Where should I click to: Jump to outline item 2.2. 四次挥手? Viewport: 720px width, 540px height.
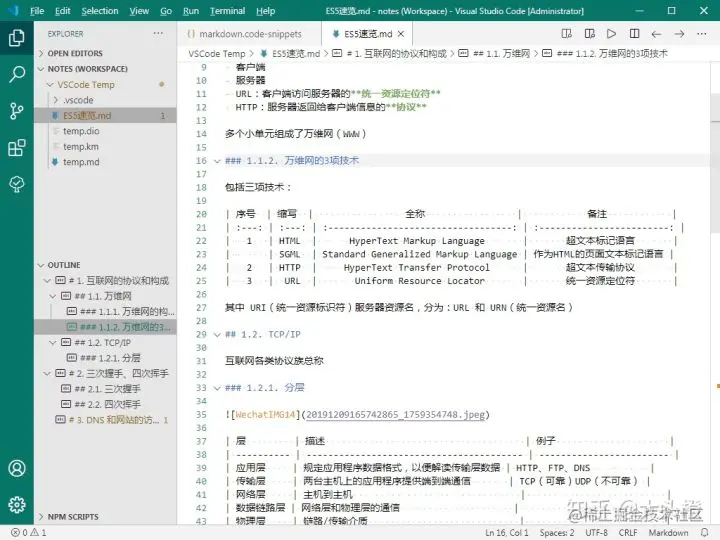coord(105,405)
